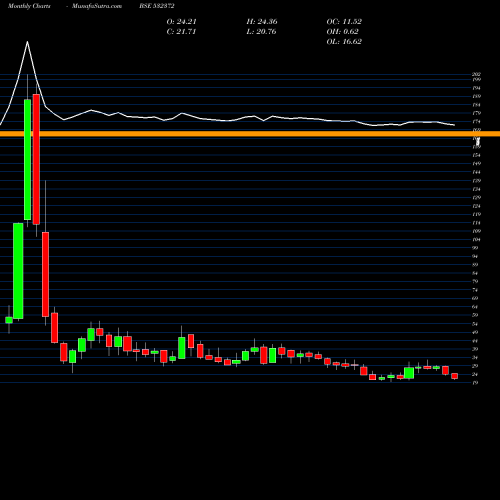Screen dimensions: 500x500
Task: Click the 'OL: 16.62' reading
Action: 344,42
